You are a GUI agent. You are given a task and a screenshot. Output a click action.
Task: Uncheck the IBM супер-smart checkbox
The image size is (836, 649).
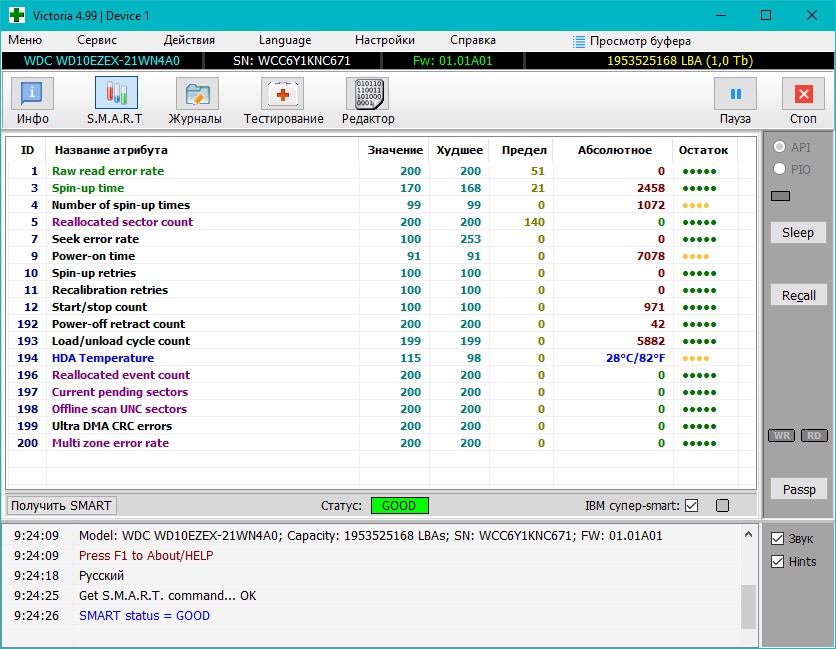692,505
